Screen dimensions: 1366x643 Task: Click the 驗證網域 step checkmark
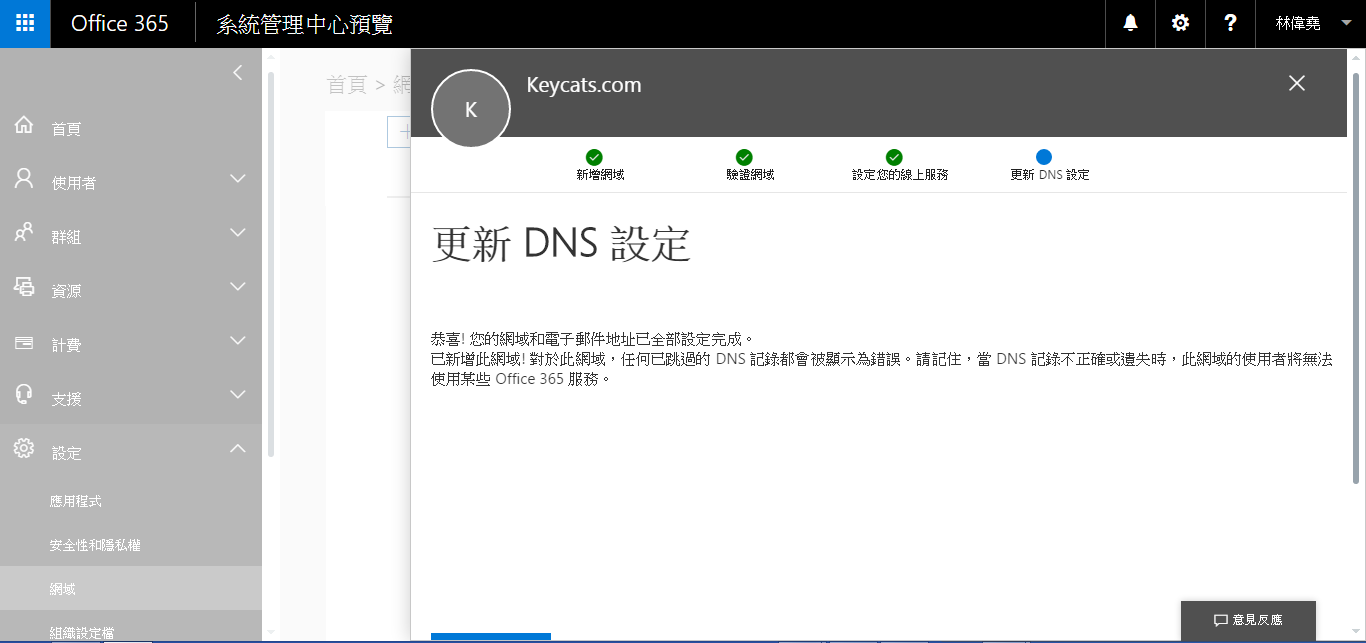coord(744,157)
